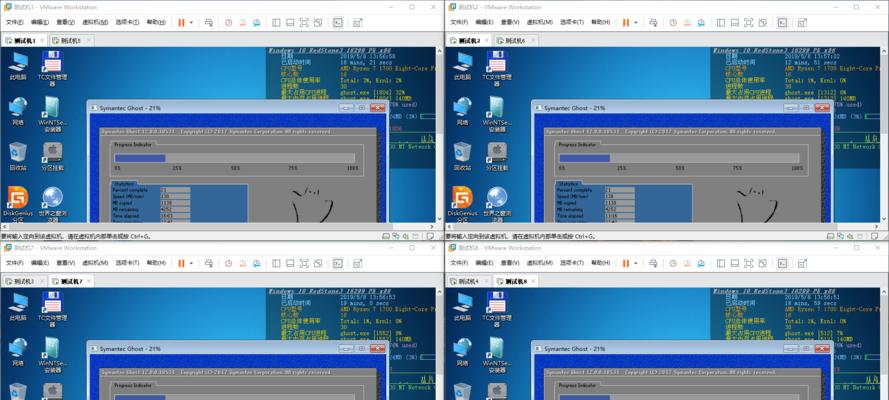
Task: Toggle console view in 测试机7 window
Action: tap(338, 263)
